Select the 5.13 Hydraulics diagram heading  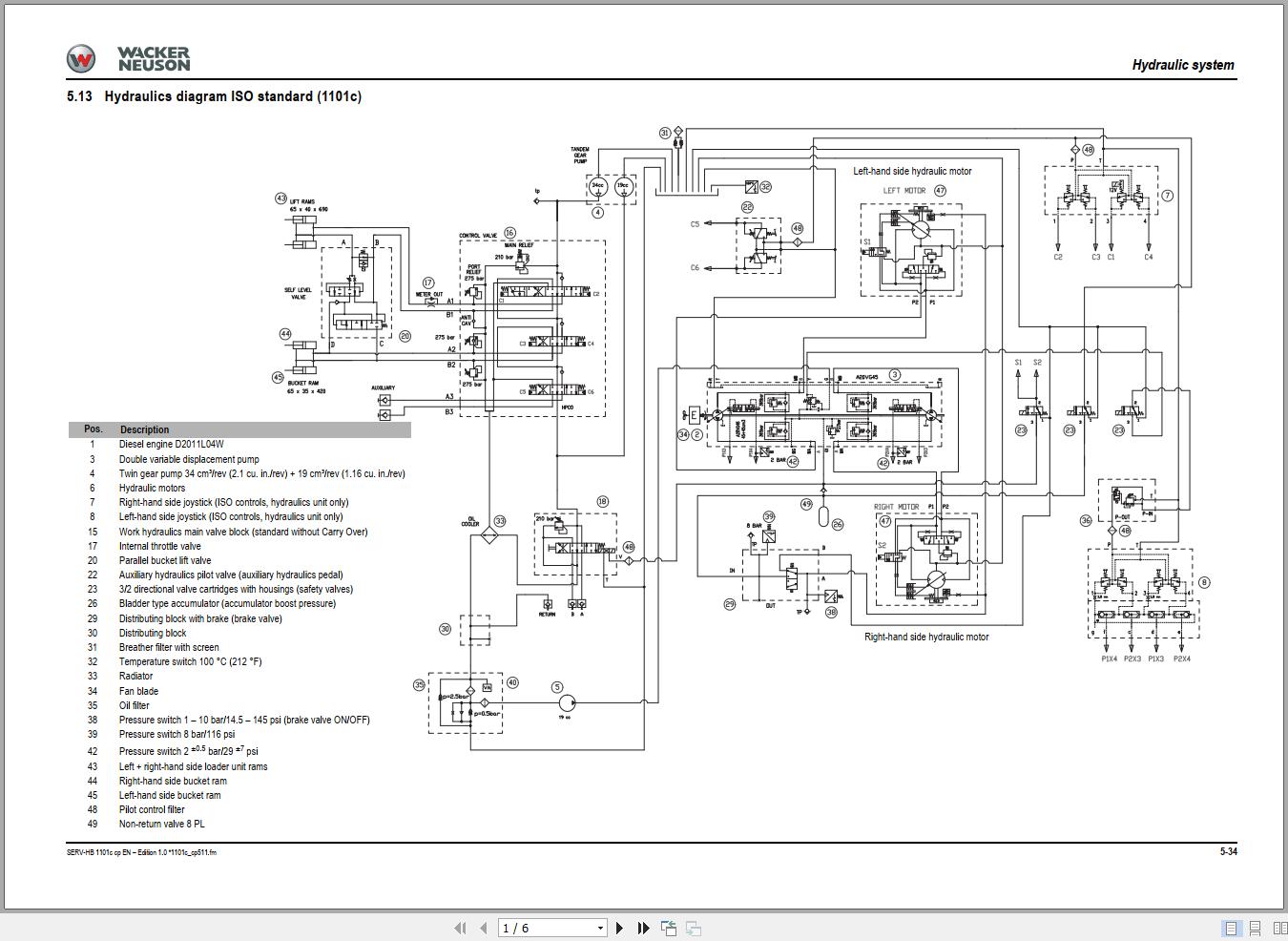pos(215,96)
